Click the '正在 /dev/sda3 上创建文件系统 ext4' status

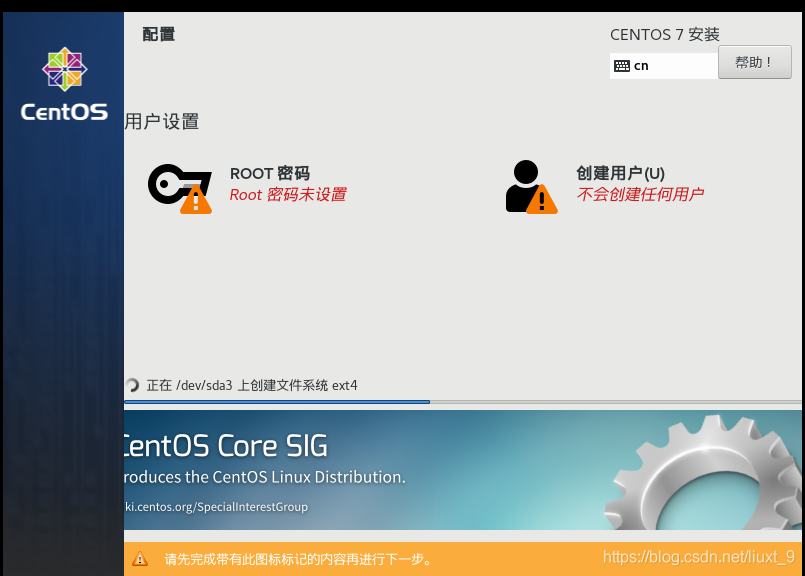tap(252, 385)
